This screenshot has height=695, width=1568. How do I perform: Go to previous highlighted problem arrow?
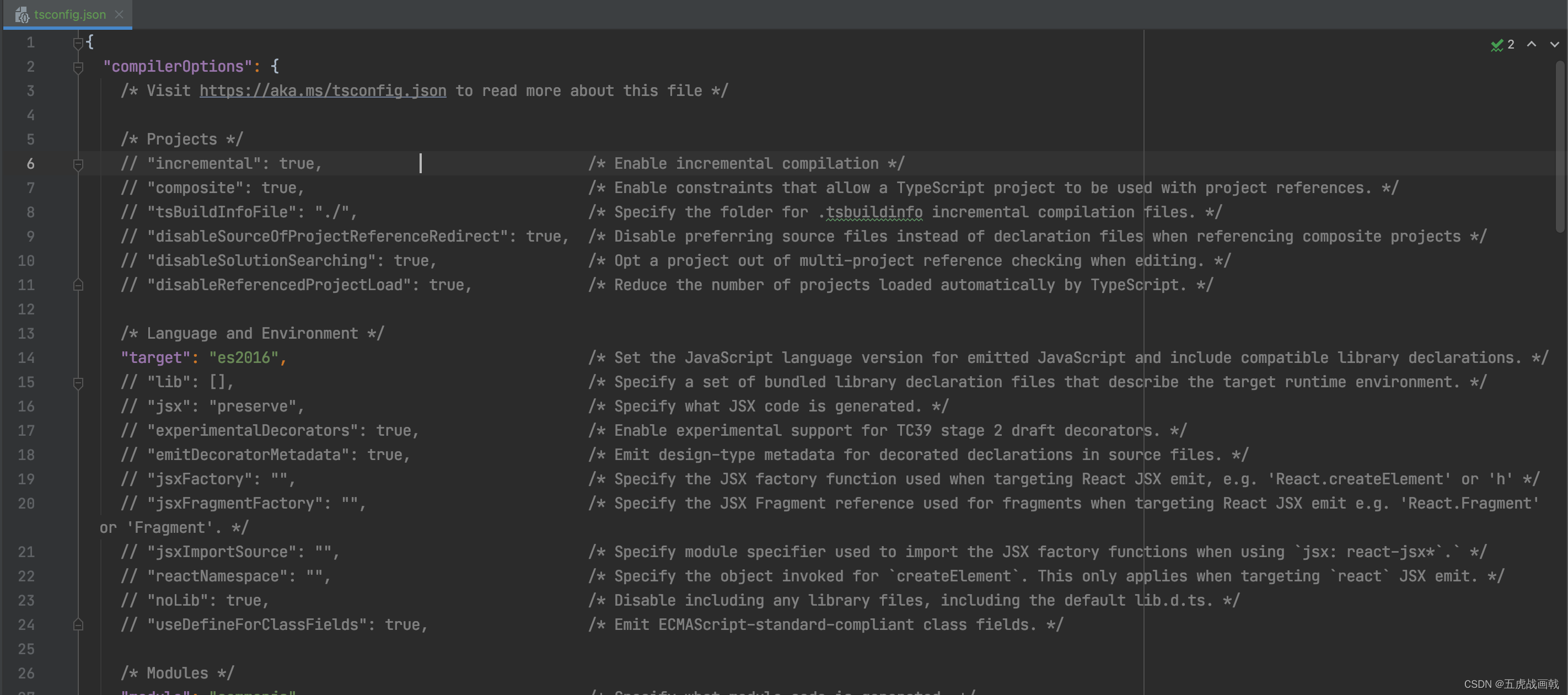pyautogui.click(x=1532, y=45)
